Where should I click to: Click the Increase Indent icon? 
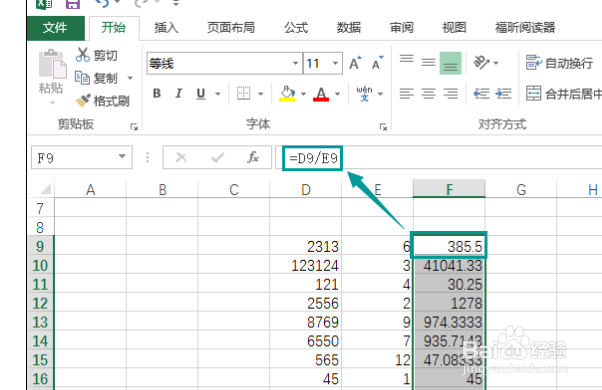pos(503,93)
